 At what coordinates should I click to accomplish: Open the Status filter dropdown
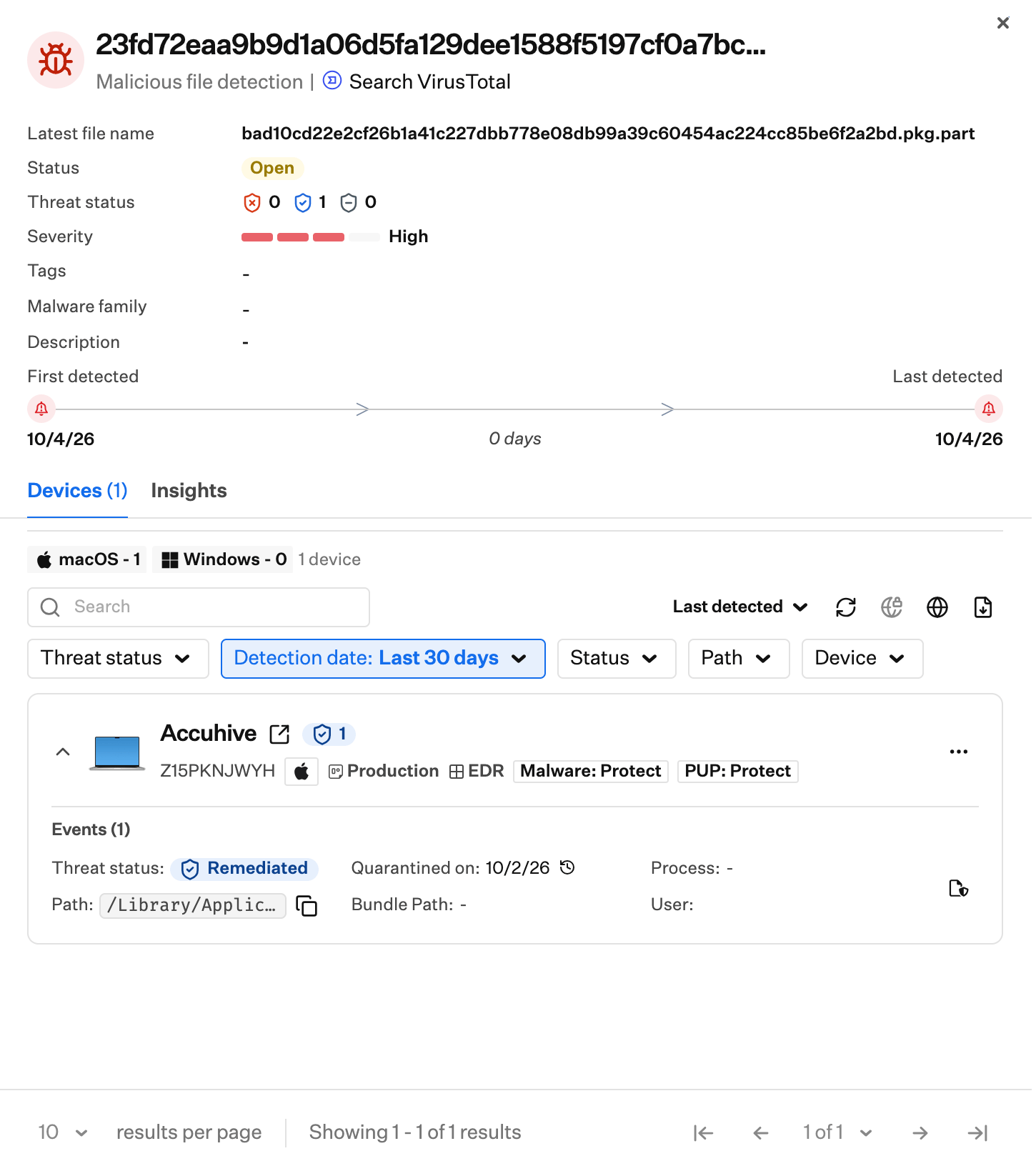click(x=617, y=659)
